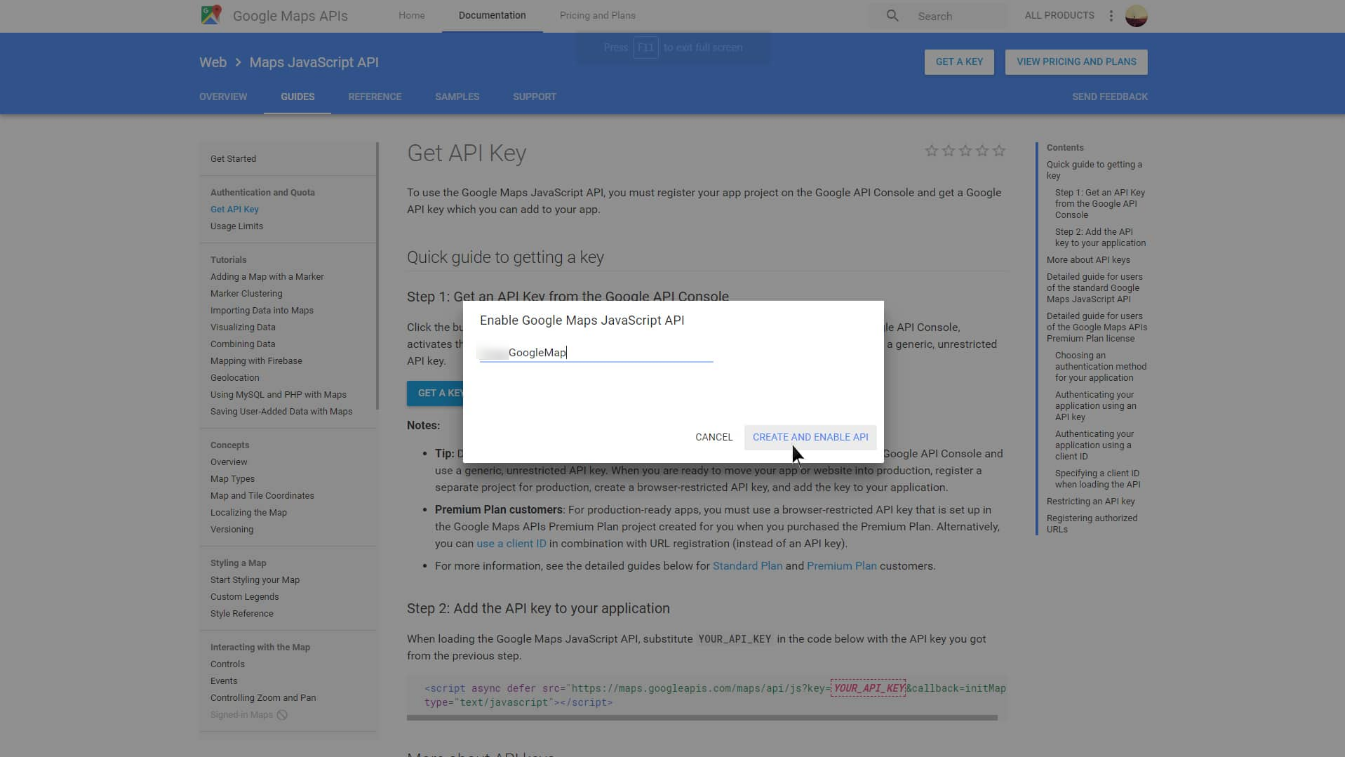Screen dimensions: 1345x757
Task: Open Mapping with Firebase tutorial
Action: [x=256, y=361]
